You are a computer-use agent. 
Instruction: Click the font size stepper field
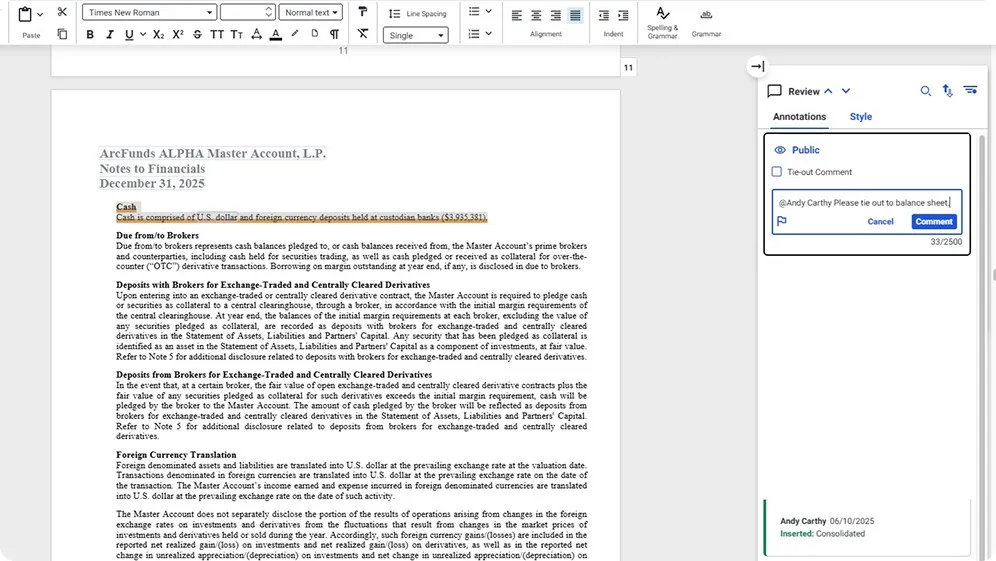[247, 12]
